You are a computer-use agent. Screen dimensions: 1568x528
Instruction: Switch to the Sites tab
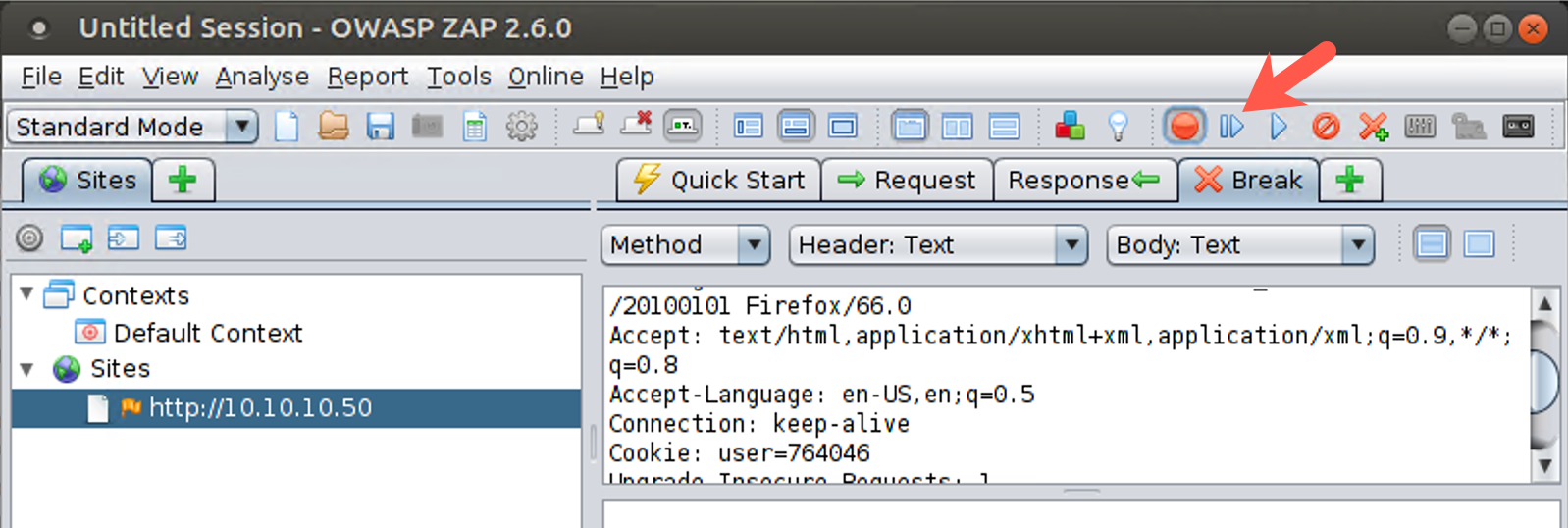click(x=87, y=181)
